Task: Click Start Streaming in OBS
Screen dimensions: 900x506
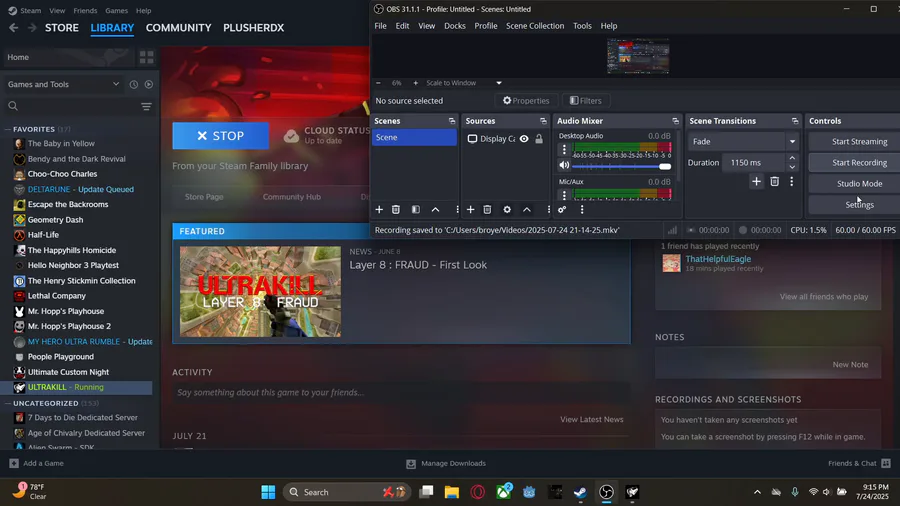Action: [859, 141]
